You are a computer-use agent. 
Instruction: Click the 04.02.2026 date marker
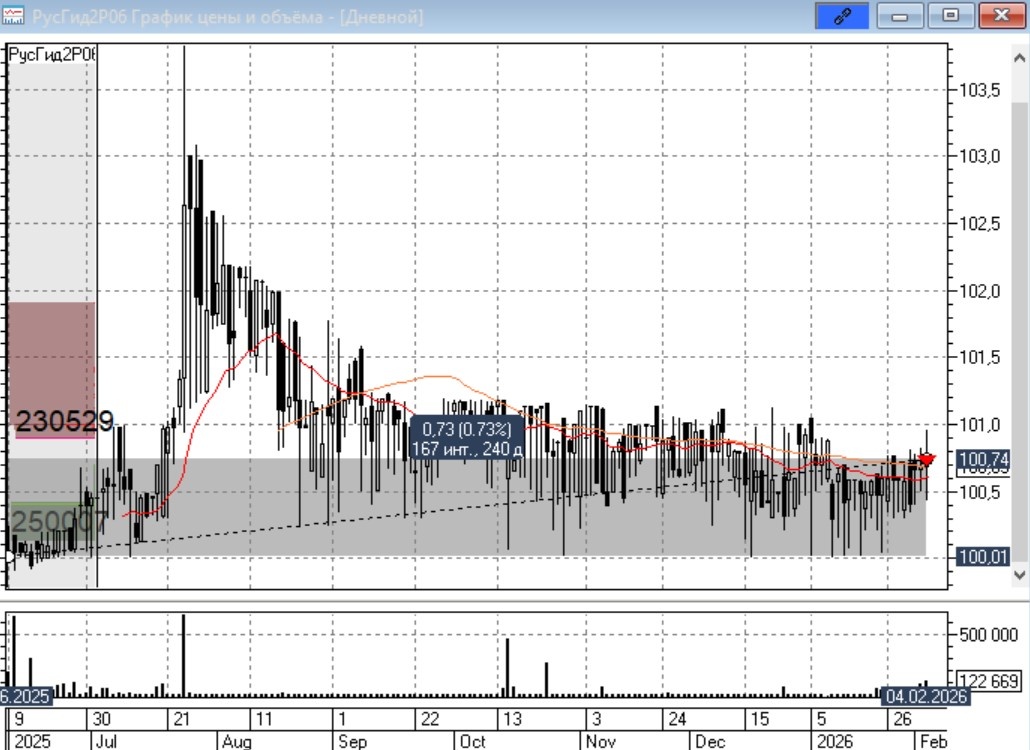pyautogui.click(x=926, y=695)
